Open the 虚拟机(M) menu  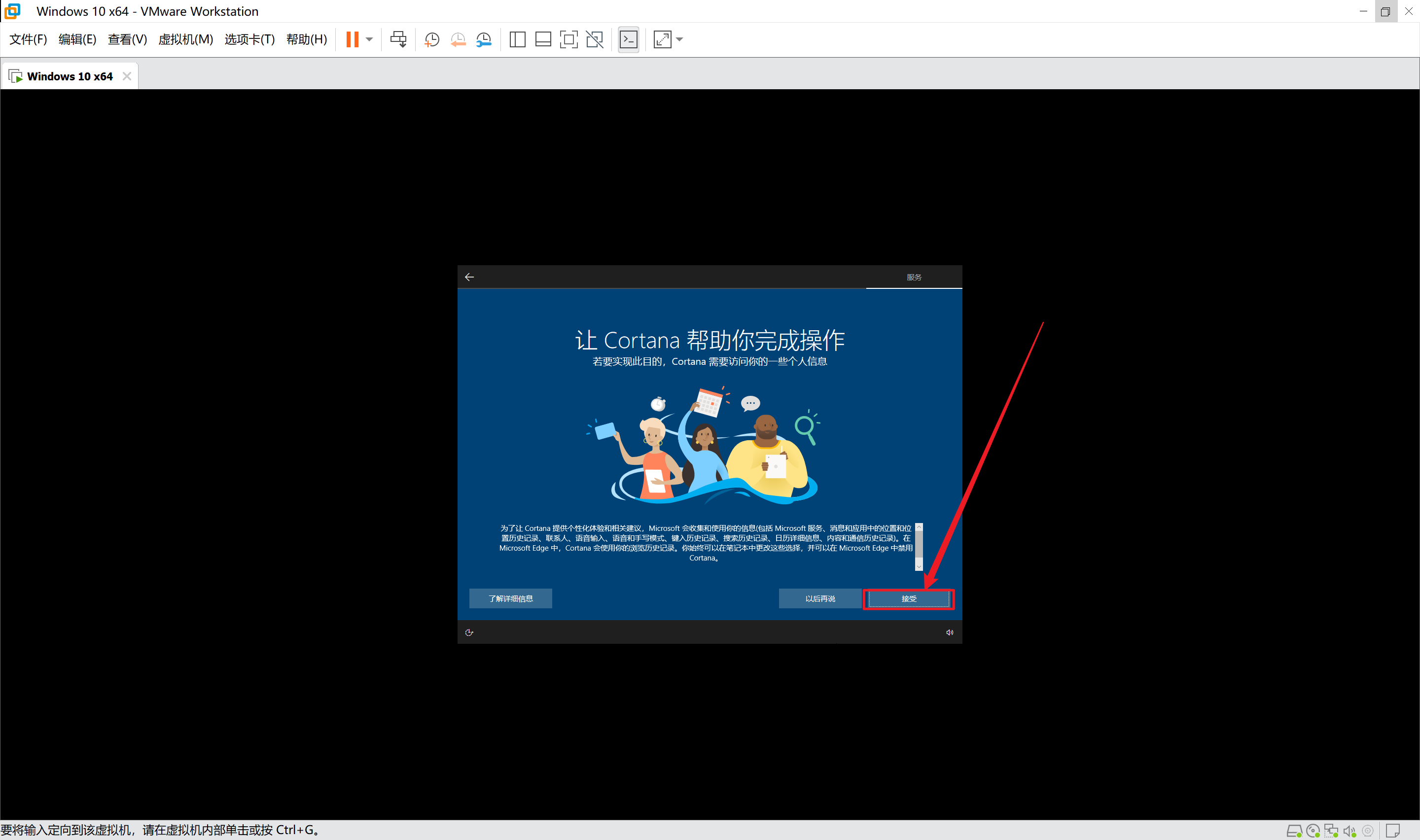tap(185, 39)
